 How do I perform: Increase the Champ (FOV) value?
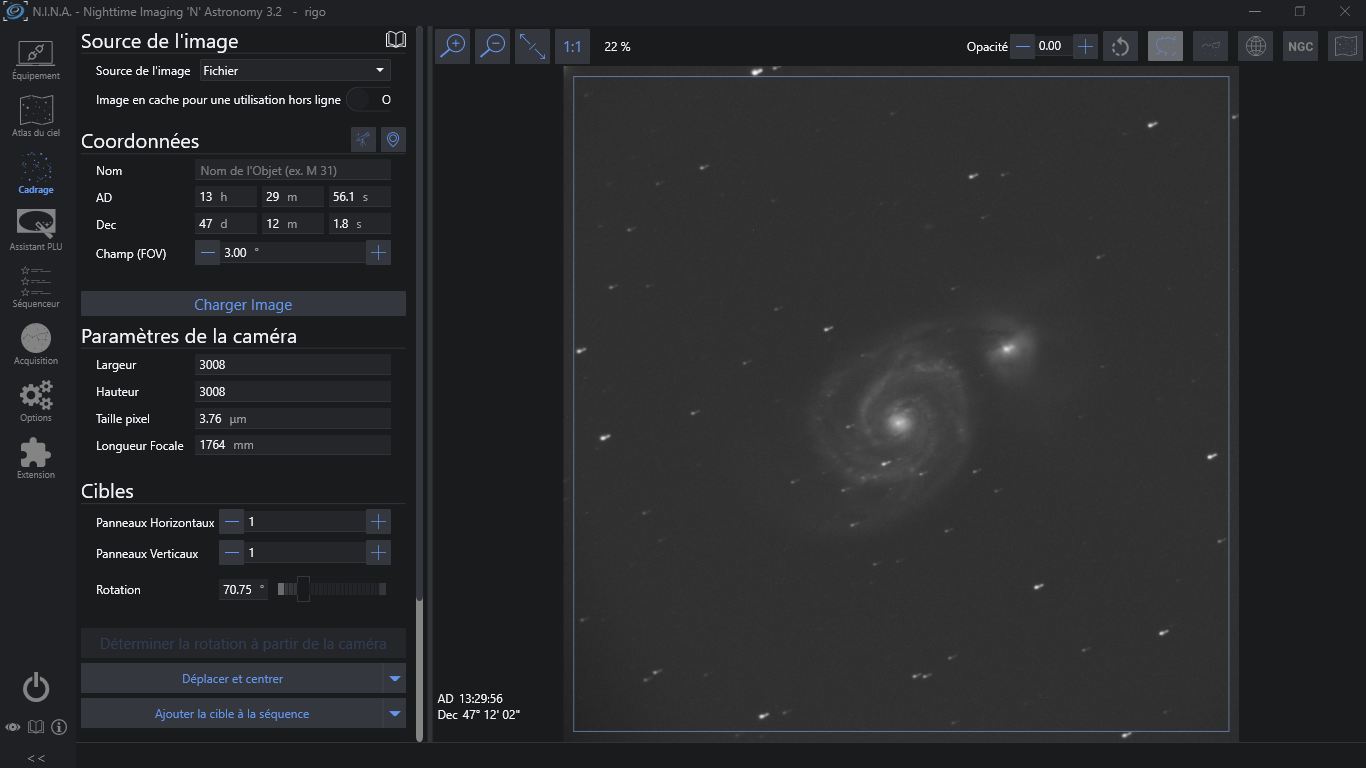[378, 253]
